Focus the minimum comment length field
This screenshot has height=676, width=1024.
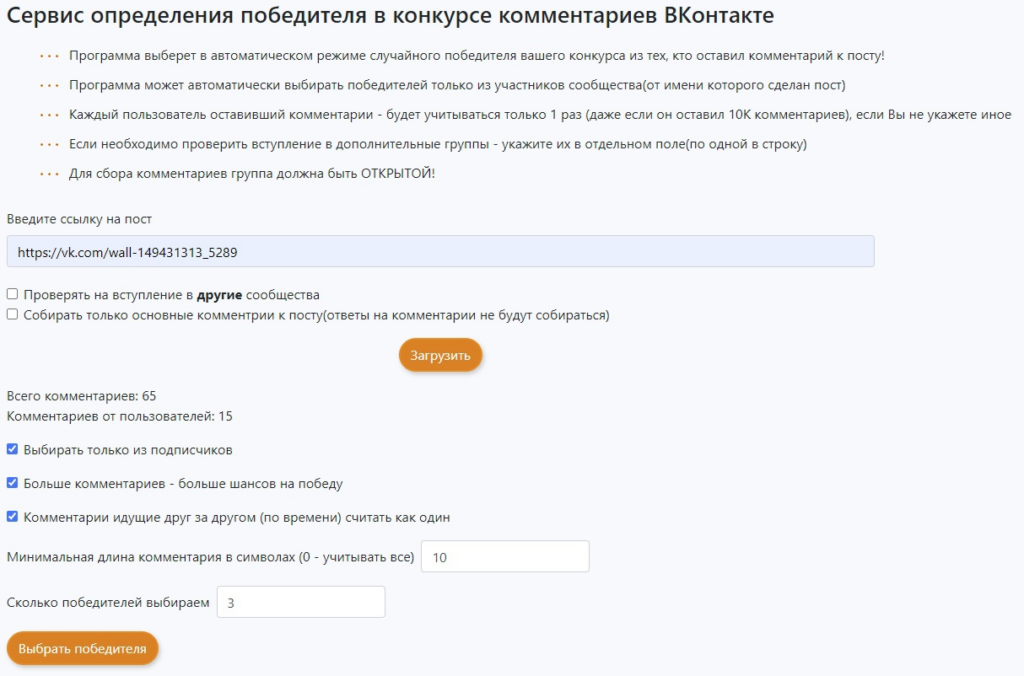pos(505,556)
